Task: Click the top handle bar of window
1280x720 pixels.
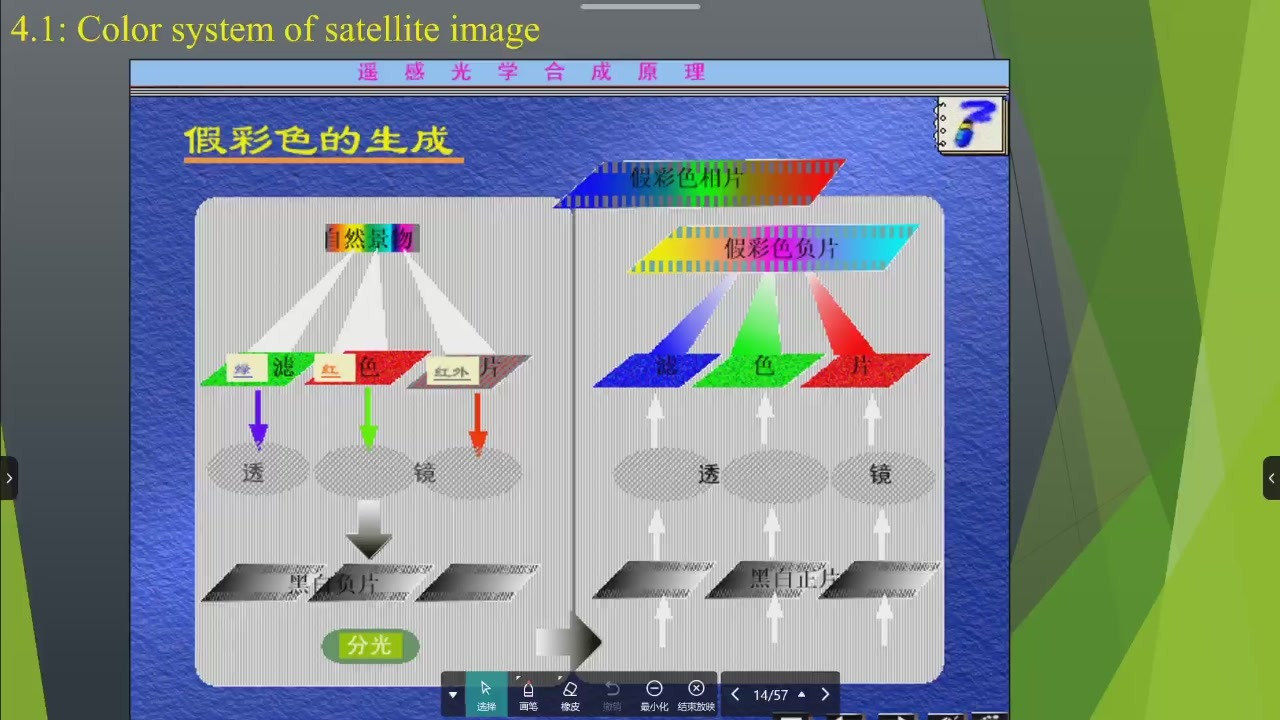Action: click(x=640, y=6)
